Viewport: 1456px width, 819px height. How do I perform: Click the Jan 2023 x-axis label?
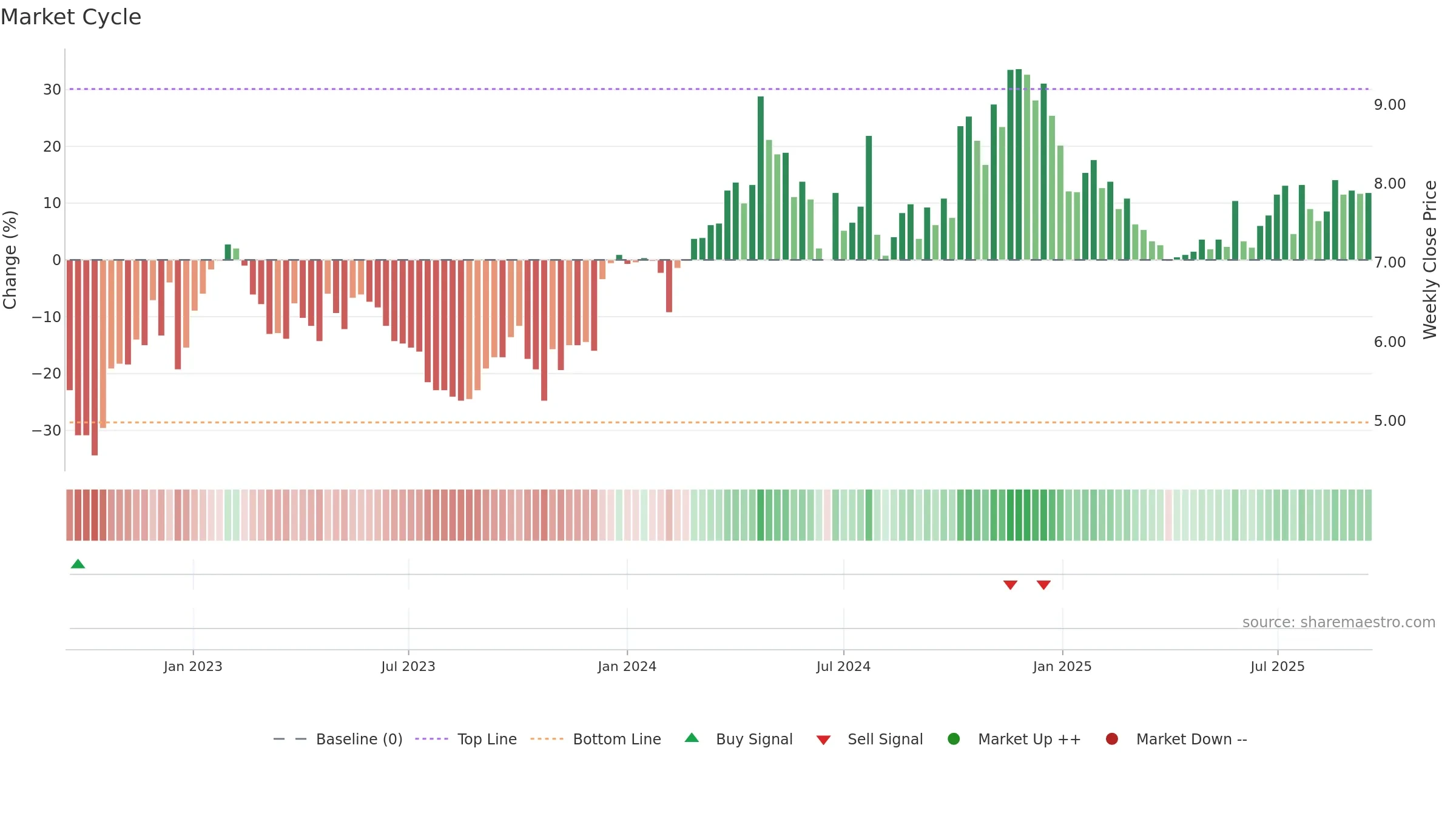point(193,666)
